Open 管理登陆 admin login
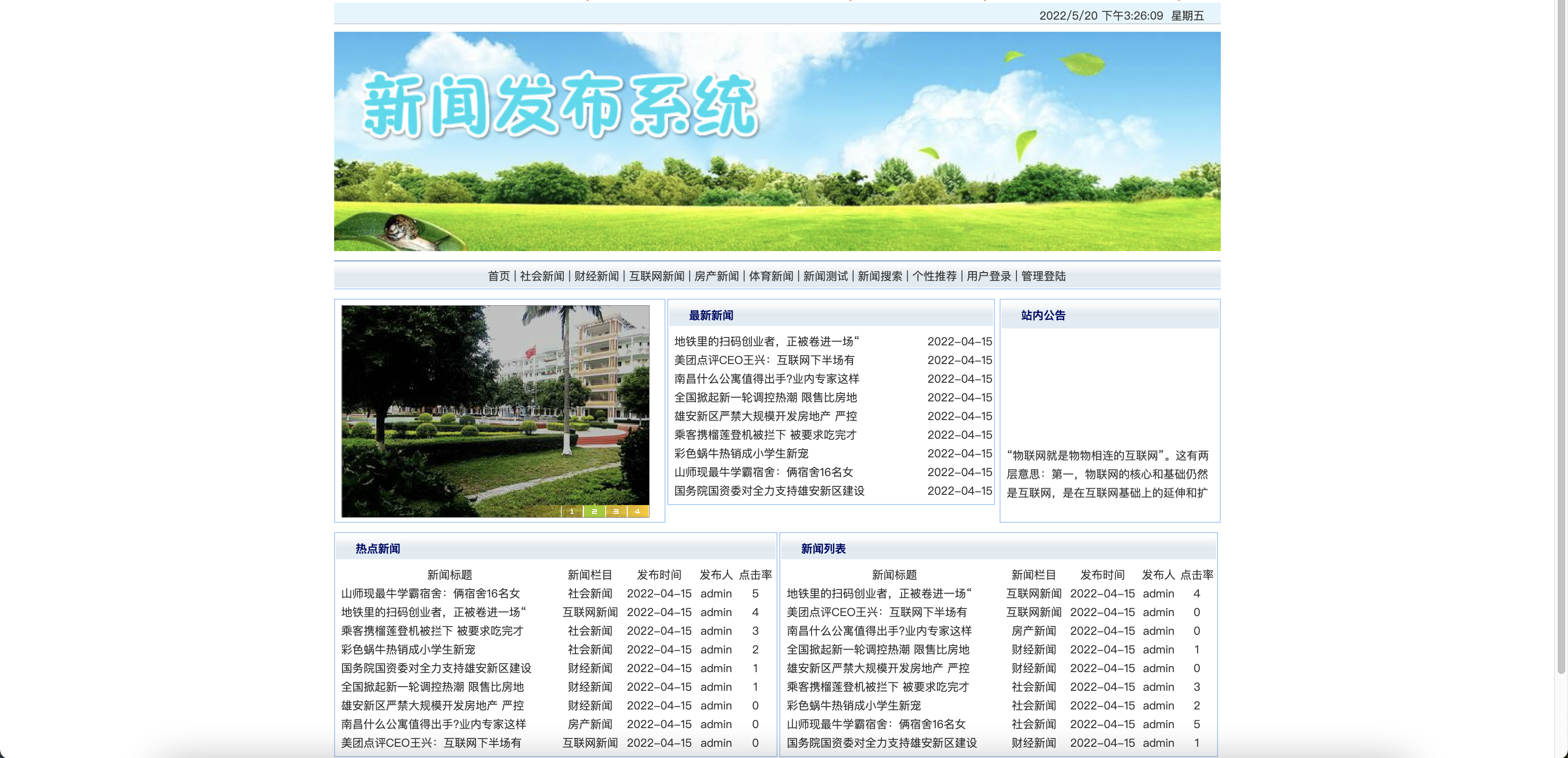1568x758 pixels. [1043, 276]
